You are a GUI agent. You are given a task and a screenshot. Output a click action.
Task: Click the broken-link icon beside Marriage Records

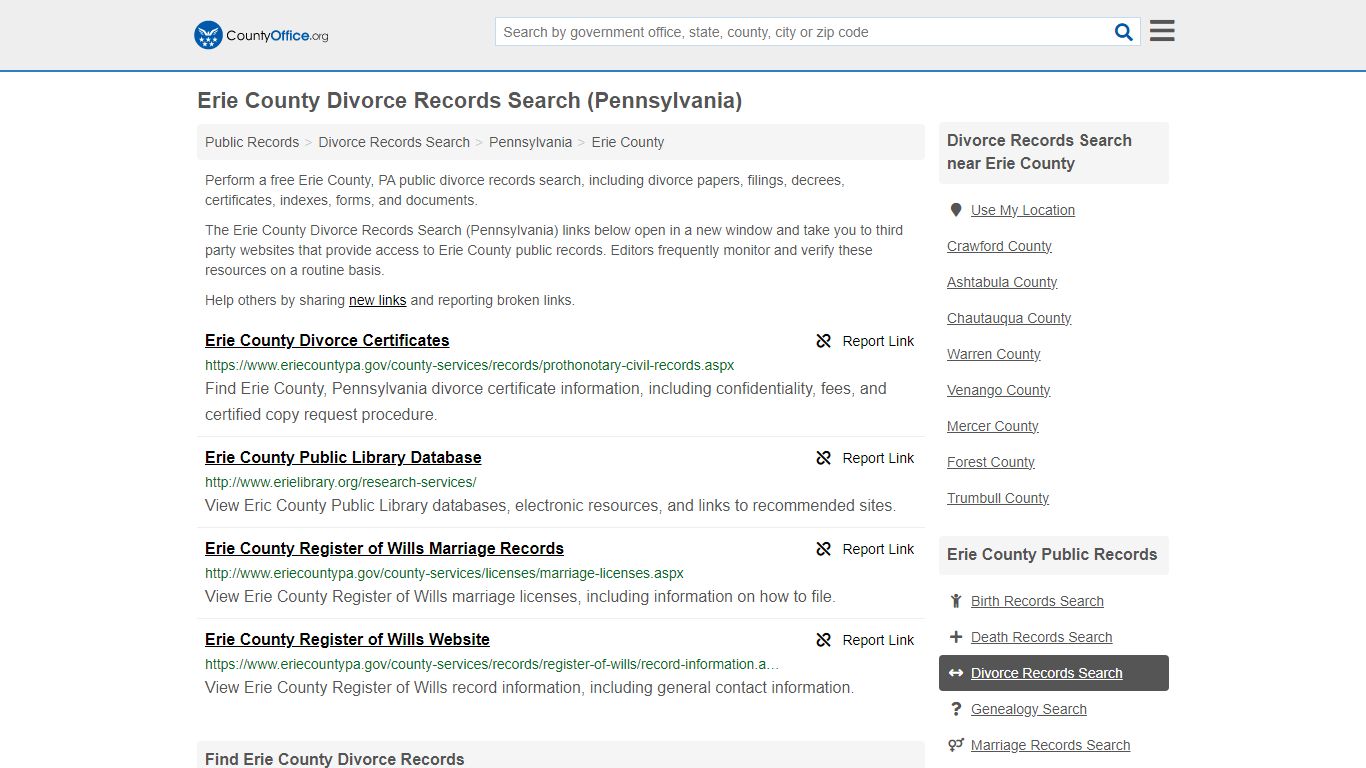click(x=824, y=549)
